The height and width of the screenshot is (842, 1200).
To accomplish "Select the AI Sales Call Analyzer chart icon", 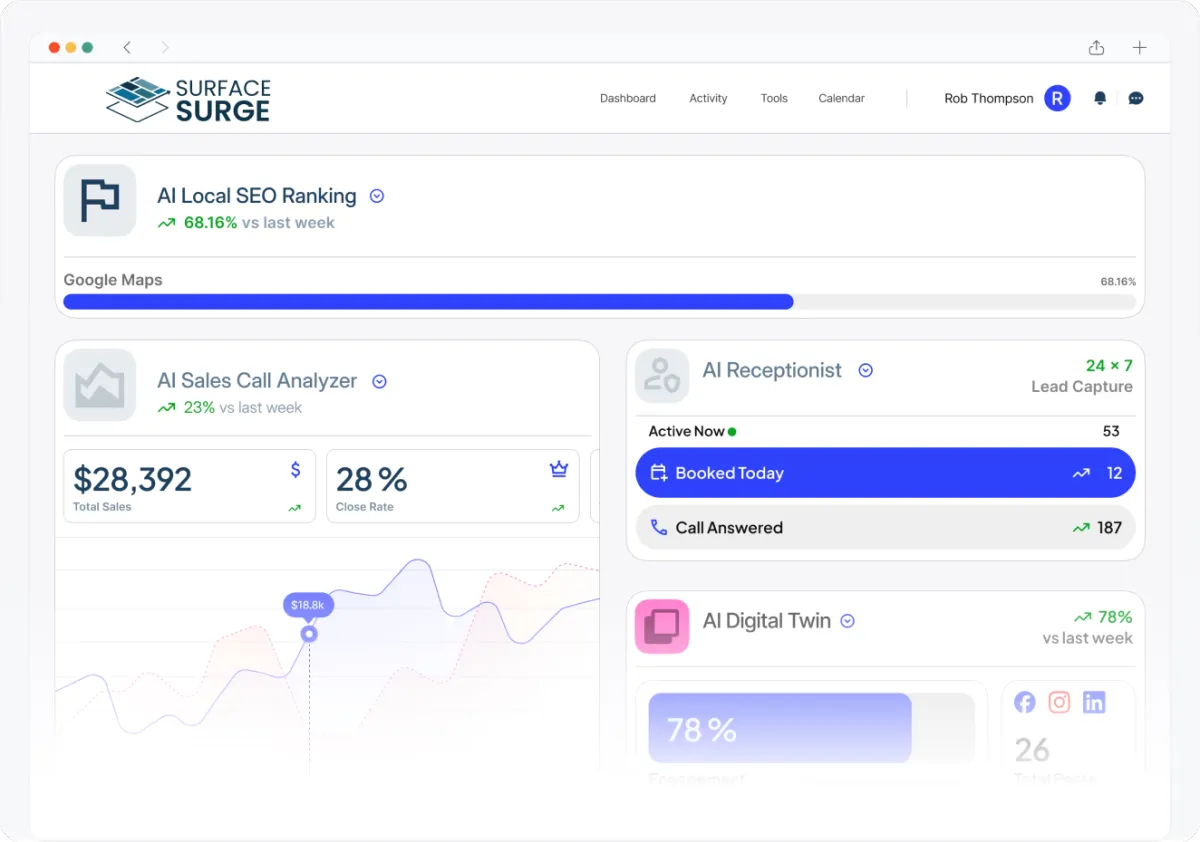I will (x=100, y=385).
